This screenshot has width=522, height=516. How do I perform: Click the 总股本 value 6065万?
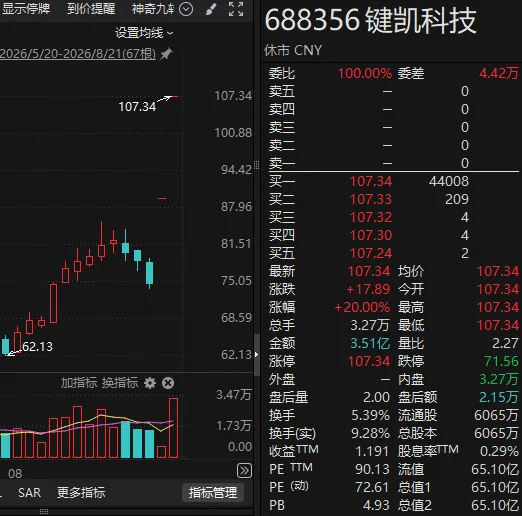pos(496,433)
